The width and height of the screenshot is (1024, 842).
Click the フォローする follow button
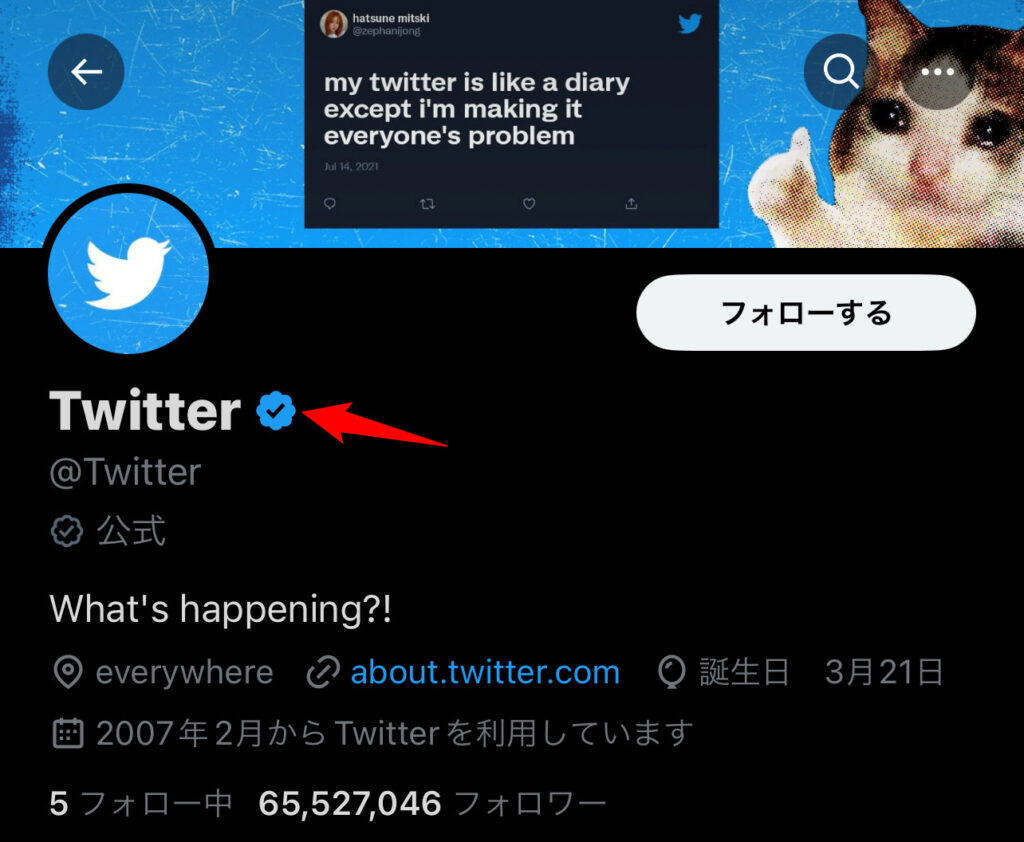[806, 313]
